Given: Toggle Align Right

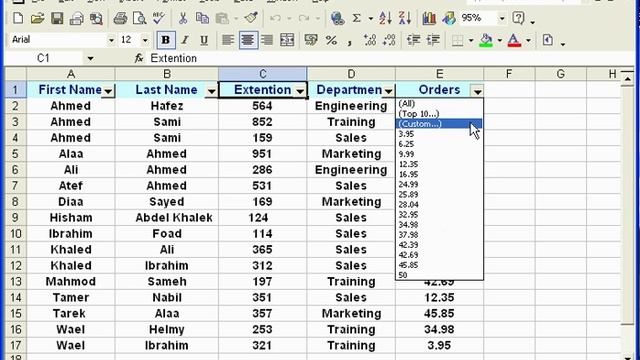Looking at the screenshot, I should click(x=267, y=40).
